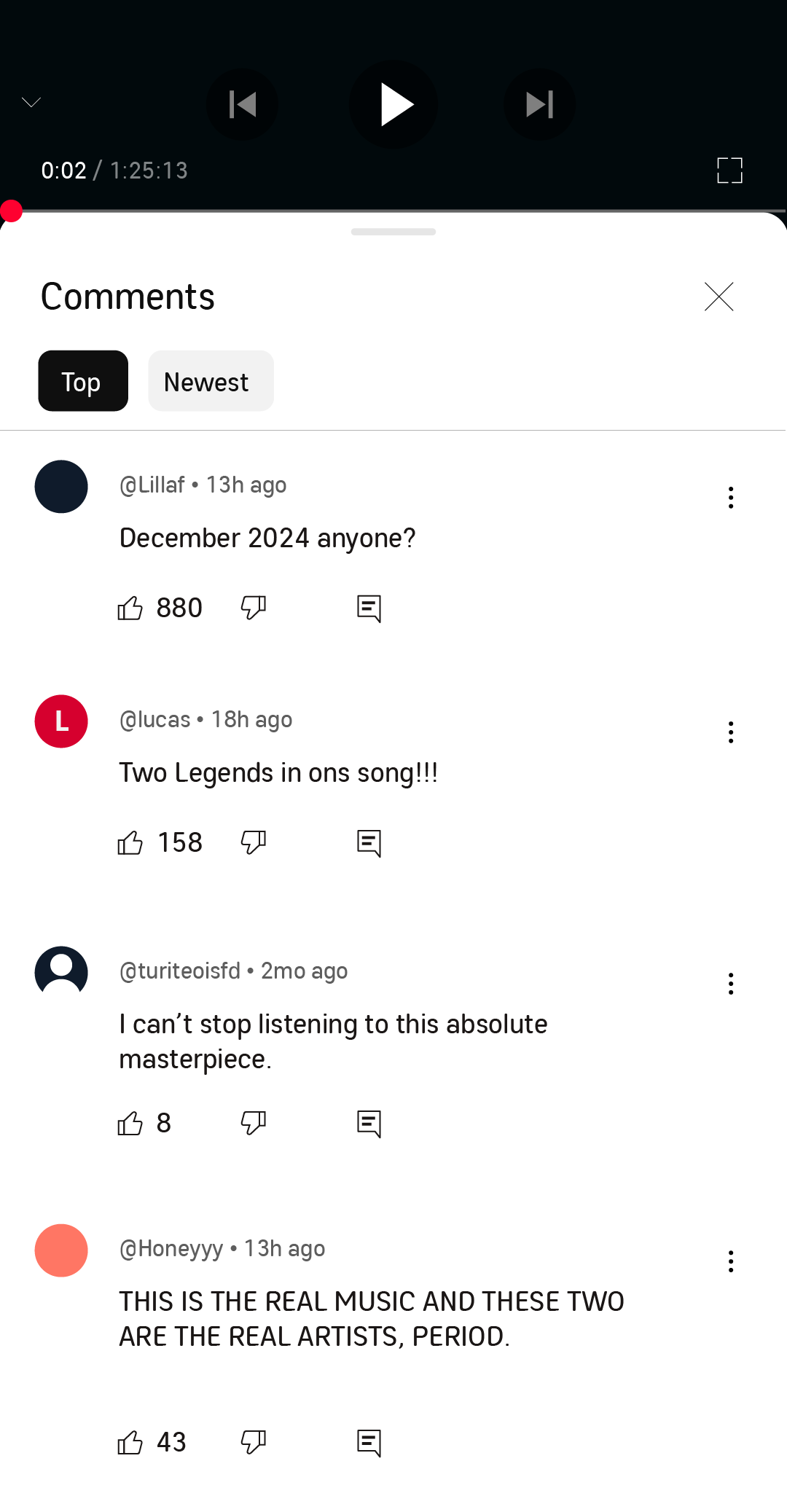Skip to the next video
Viewport: 787px width, 1512px height.
click(x=539, y=104)
